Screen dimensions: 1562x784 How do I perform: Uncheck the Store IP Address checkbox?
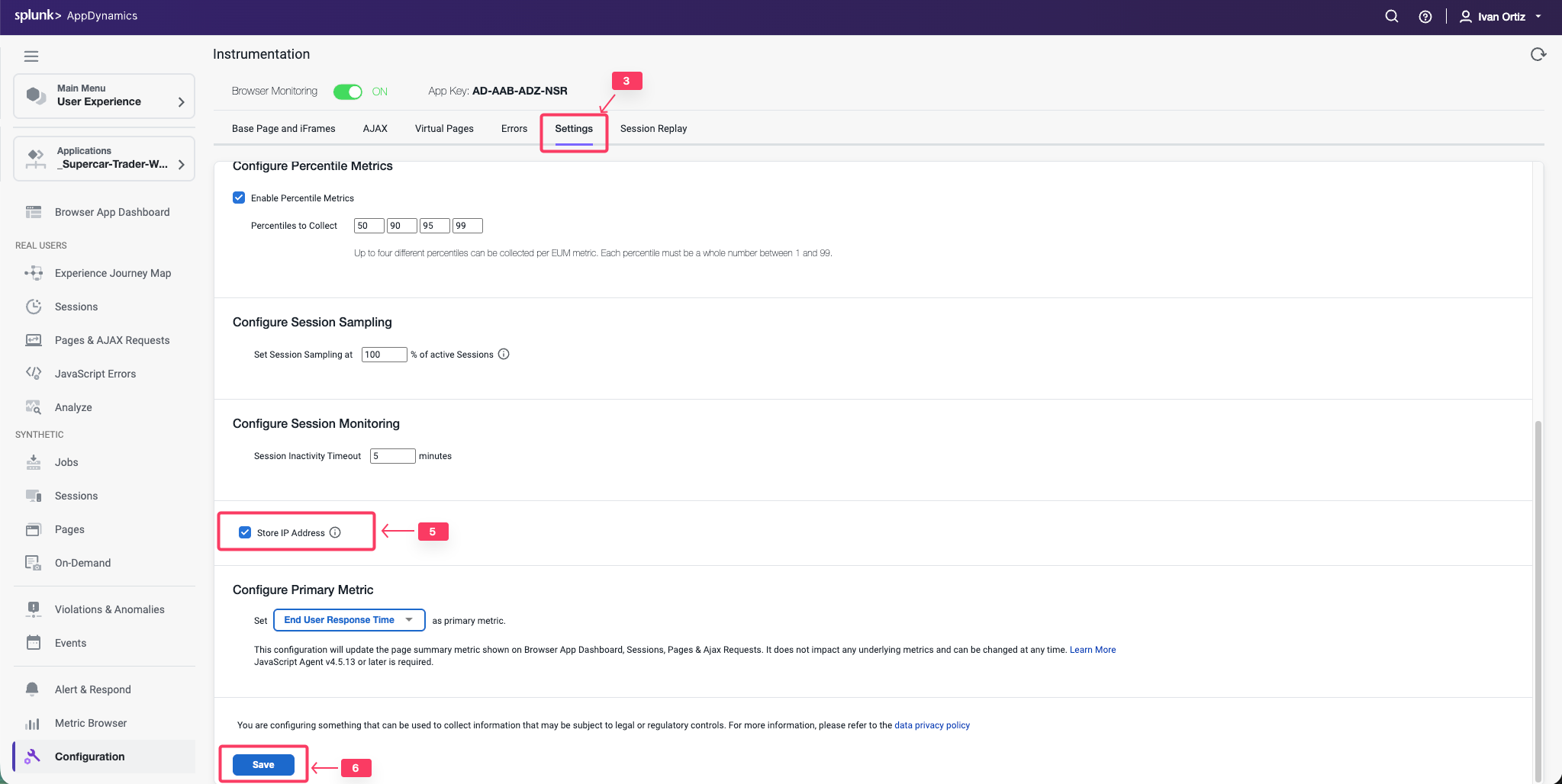click(245, 532)
